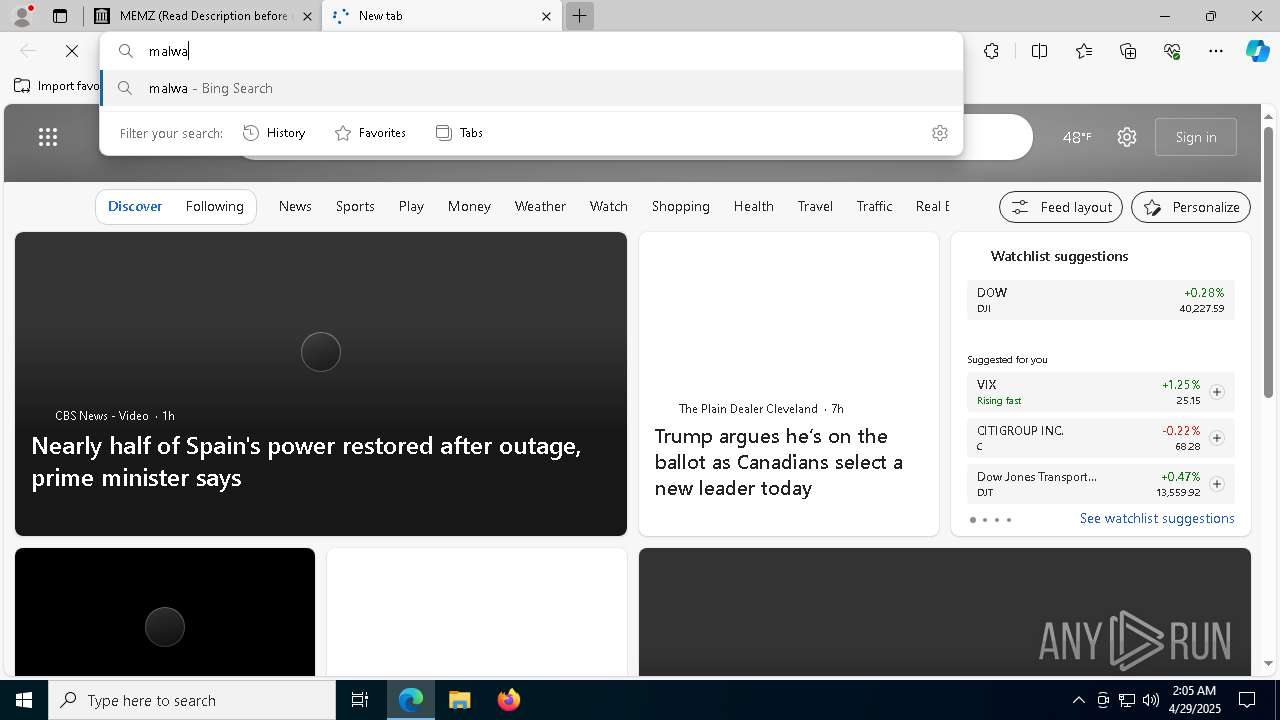Click the taskbar search box
This screenshot has height=720, width=1280.
click(192, 700)
